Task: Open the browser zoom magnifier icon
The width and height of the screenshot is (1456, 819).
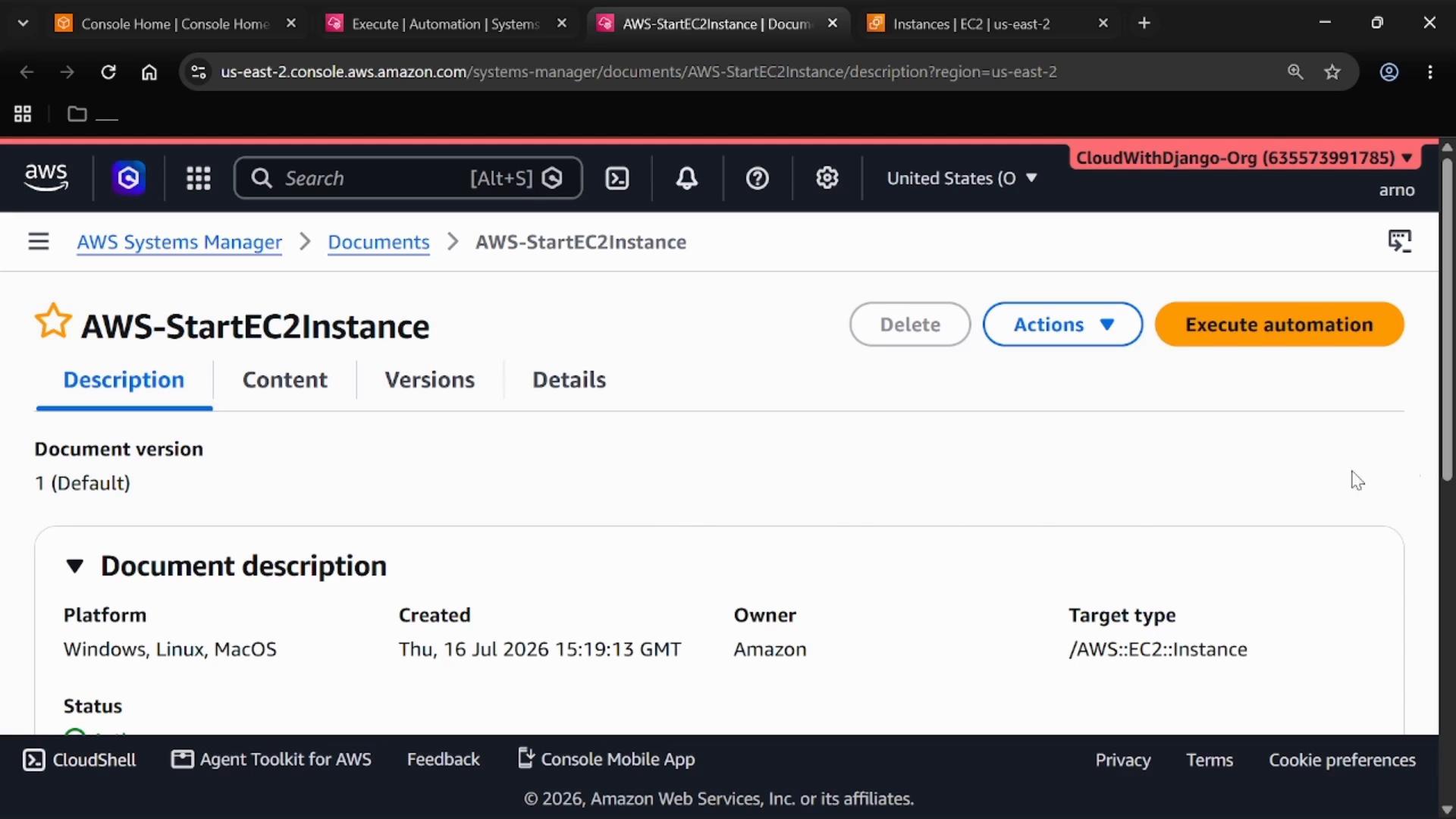Action: point(1295,72)
